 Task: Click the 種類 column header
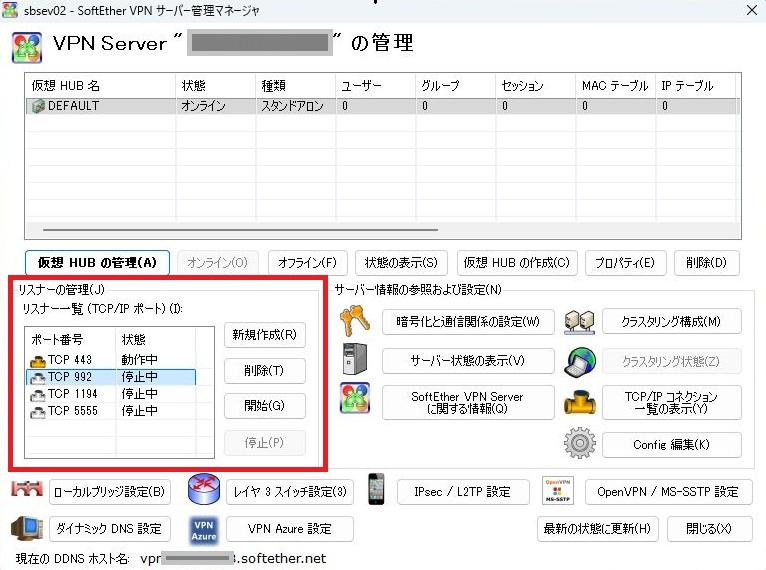296,85
